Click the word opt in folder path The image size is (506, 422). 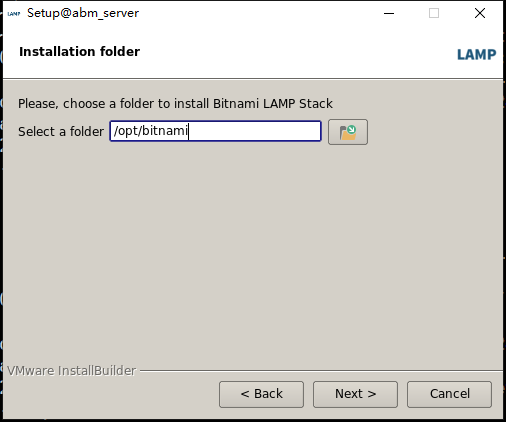coord(127,131)
